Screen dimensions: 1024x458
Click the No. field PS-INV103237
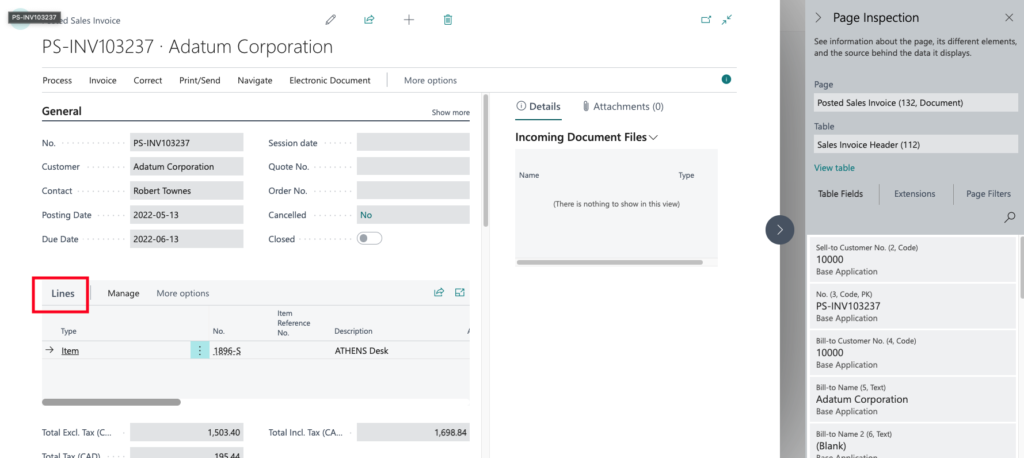point(187,142)
